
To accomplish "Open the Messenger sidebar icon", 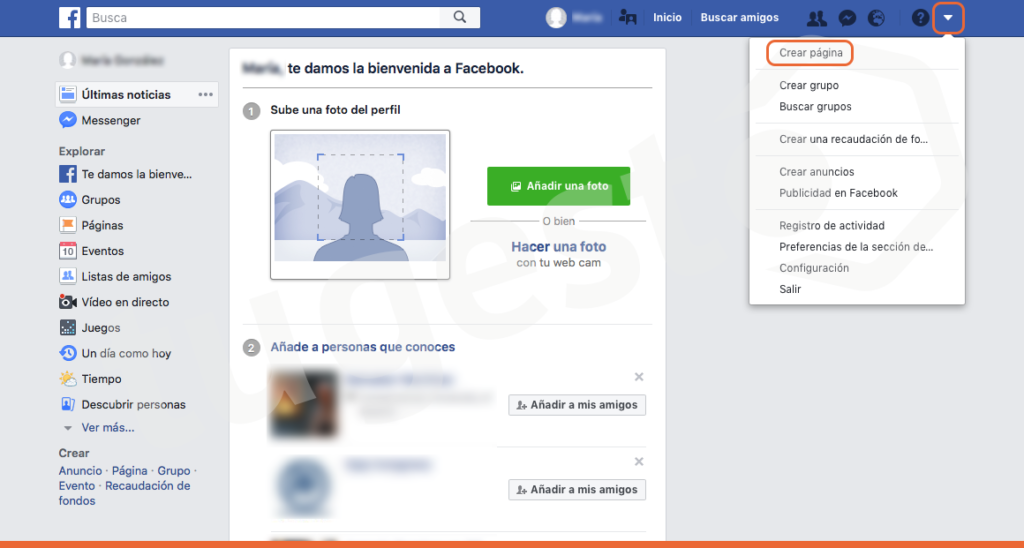I will pos(67,120).
